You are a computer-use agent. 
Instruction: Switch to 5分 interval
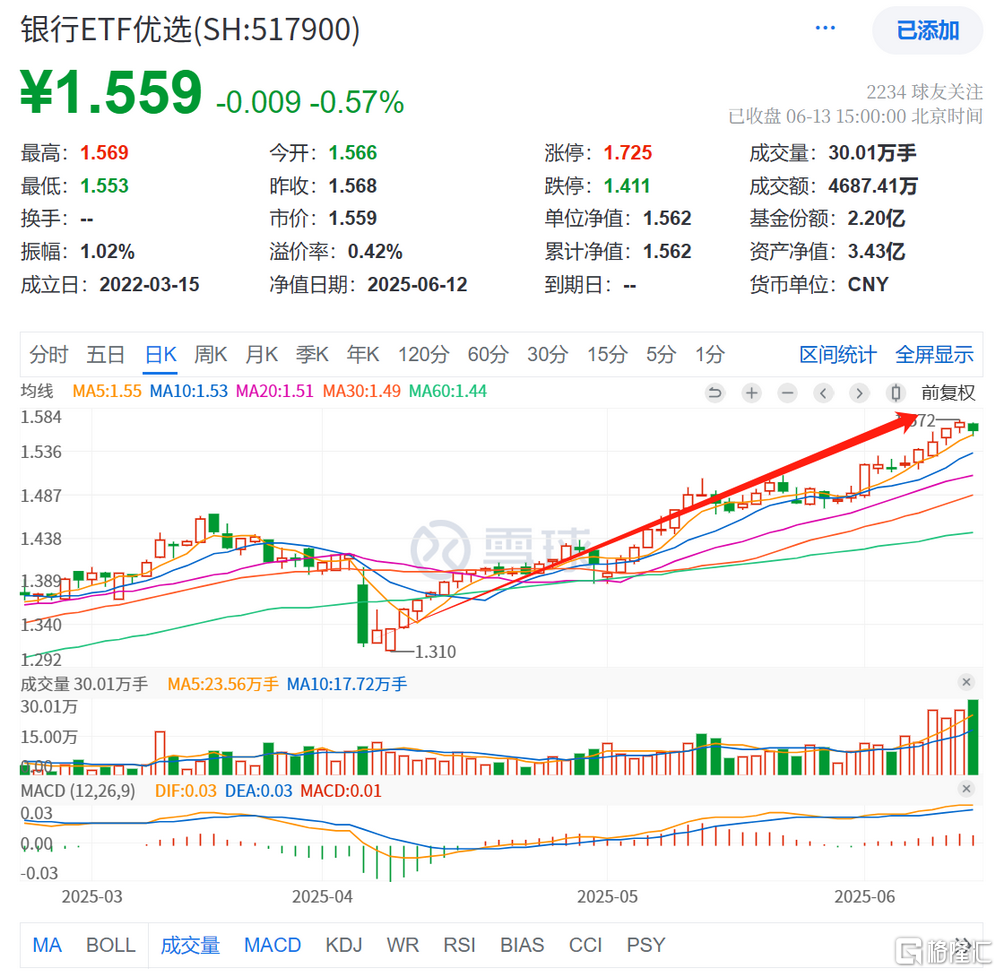661,354
